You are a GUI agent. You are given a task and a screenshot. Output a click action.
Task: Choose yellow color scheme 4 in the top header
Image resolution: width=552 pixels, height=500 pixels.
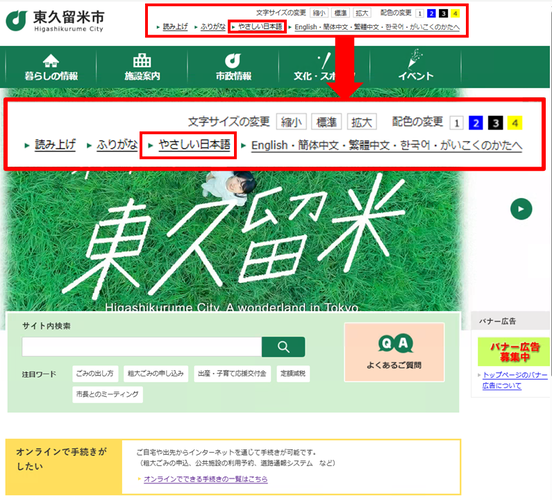[455, 13]
